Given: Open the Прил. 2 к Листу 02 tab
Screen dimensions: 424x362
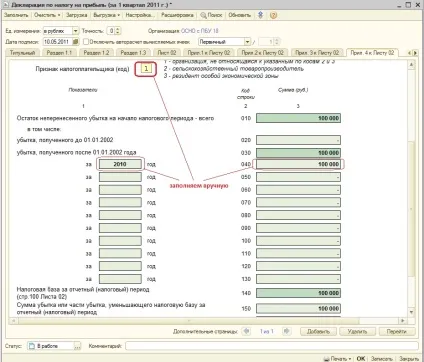Looking at the screenshot, I should pos(263,53).
